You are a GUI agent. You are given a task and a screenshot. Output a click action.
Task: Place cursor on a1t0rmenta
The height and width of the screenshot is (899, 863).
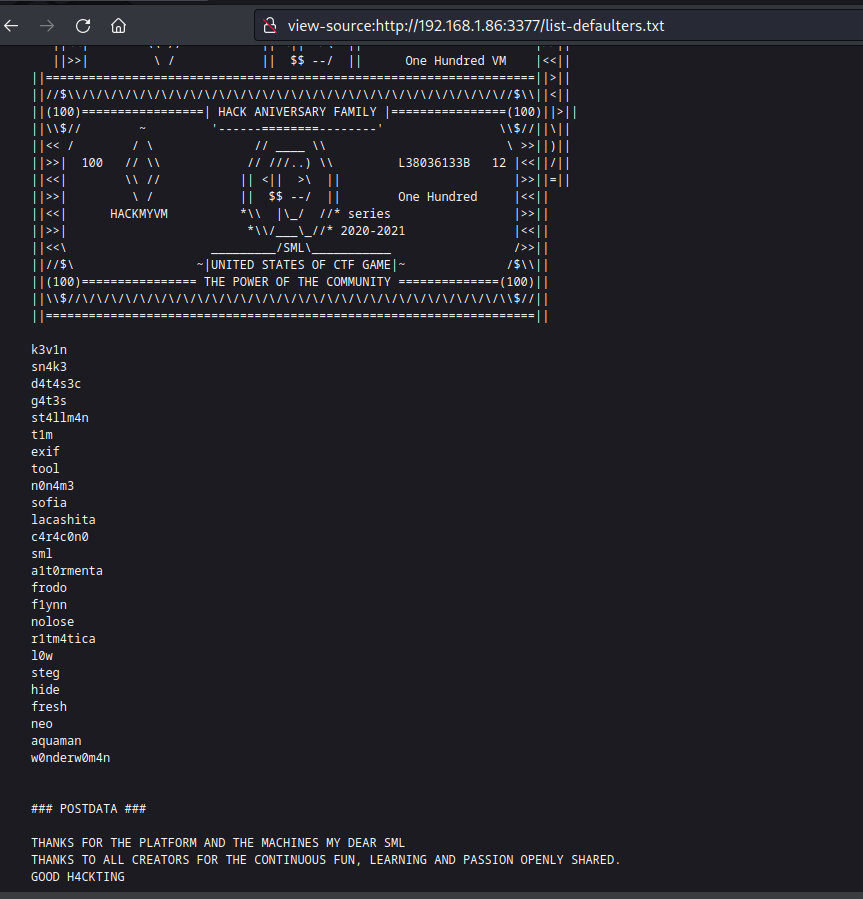click(67, 570)
